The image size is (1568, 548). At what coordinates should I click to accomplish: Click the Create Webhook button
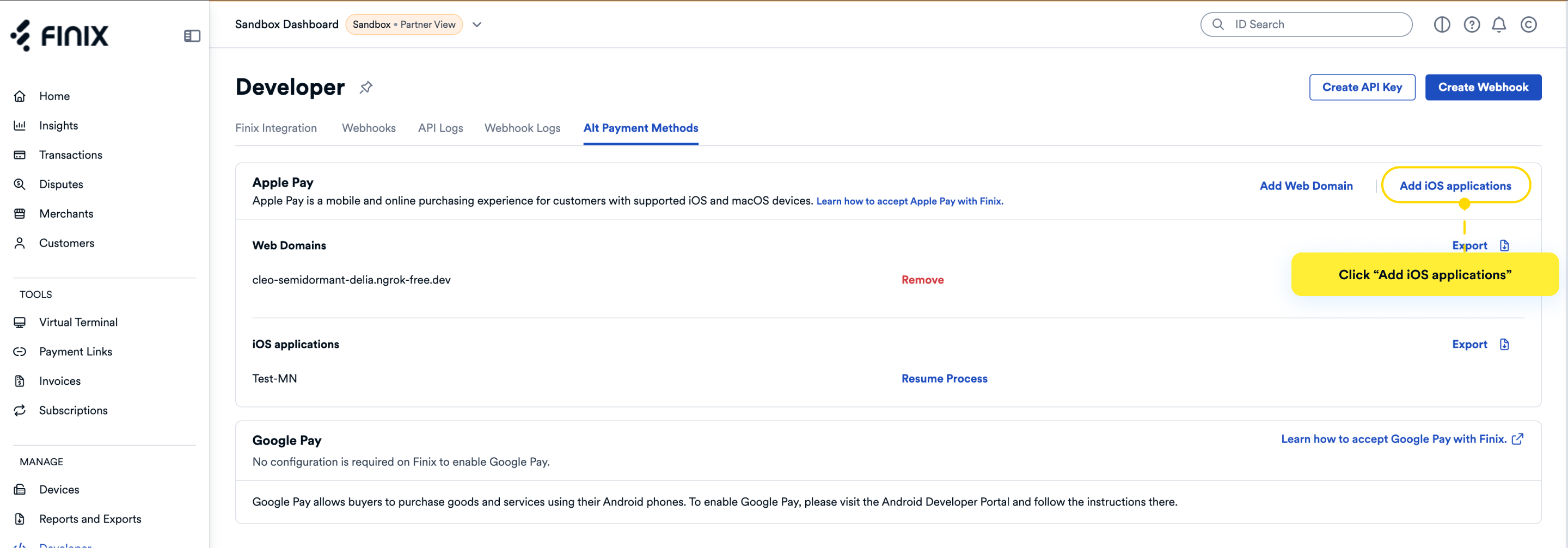click(x=1483, y=87)
